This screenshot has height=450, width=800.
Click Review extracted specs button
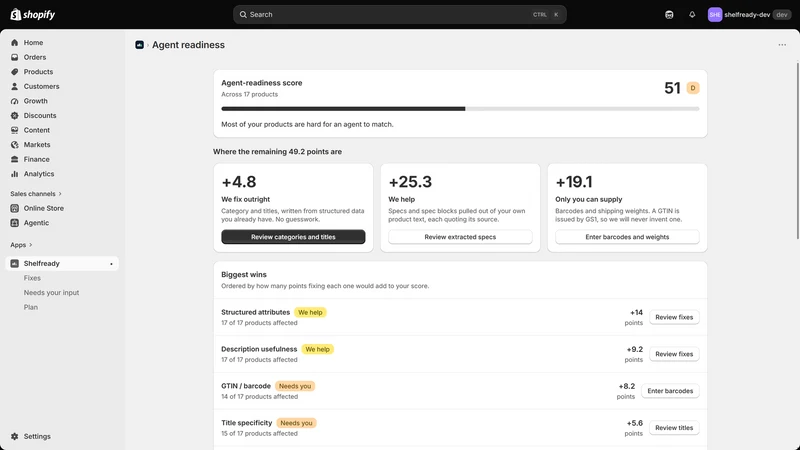click(460, 237)
